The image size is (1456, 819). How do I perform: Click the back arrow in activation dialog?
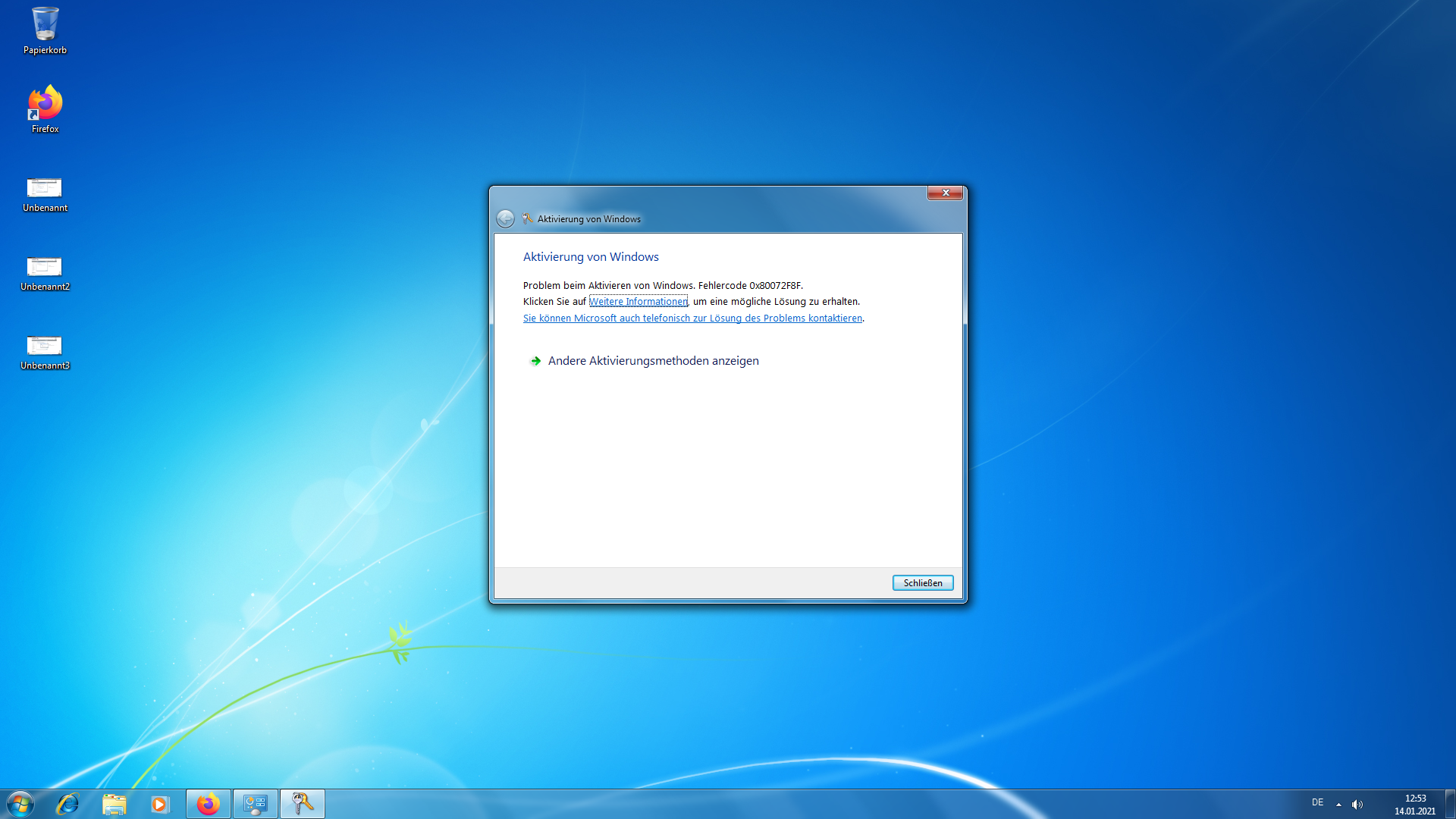point(505,219)
